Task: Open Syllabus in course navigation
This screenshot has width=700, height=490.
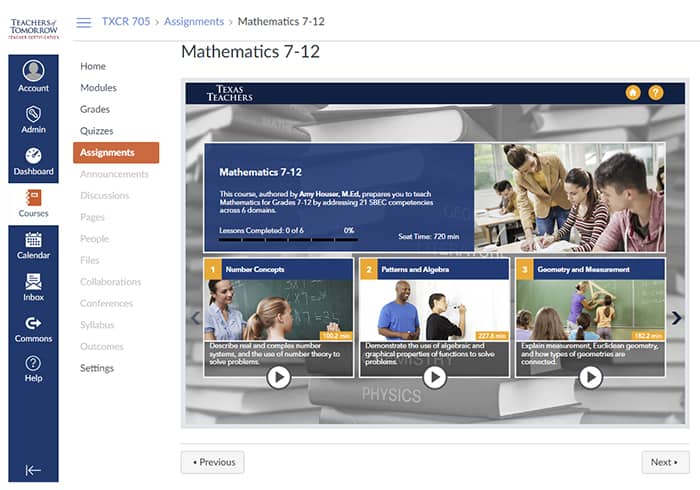Action: (x=97, y=325)
